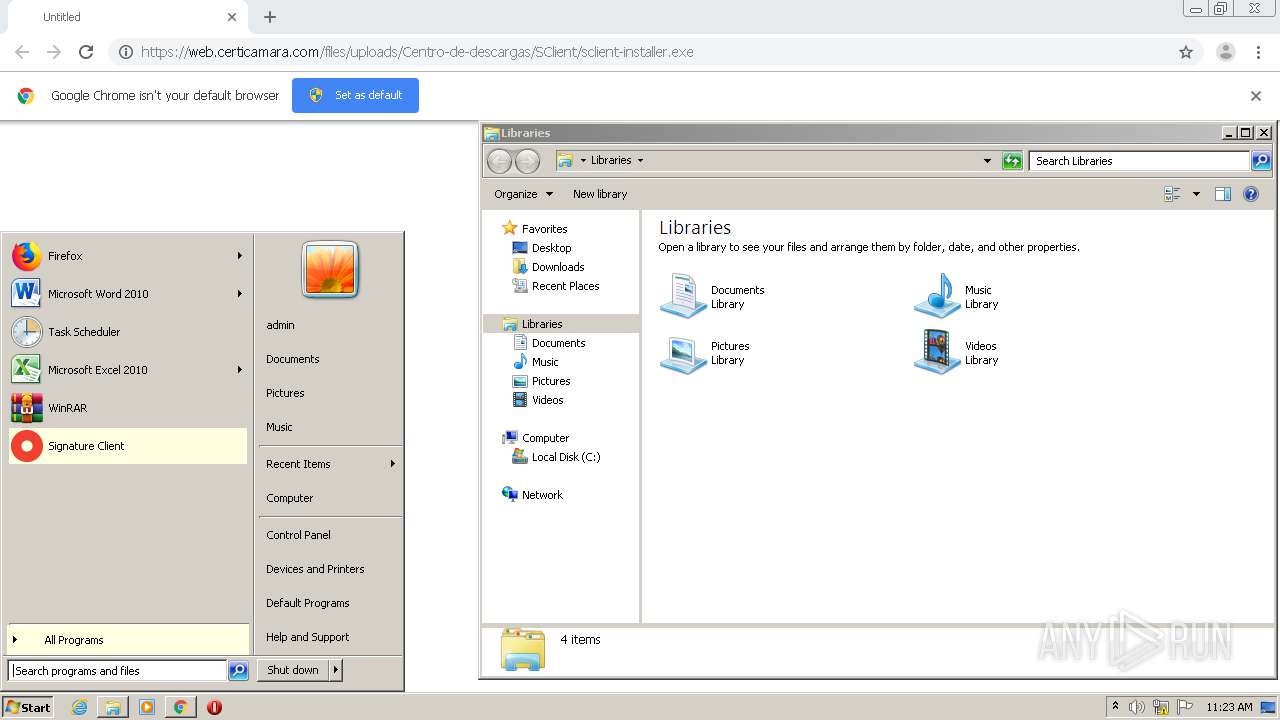Click New library in Explorer toolbar
Image resolution: width=1280 pixels, height=720 pixels.
click(x=600, y=194)
